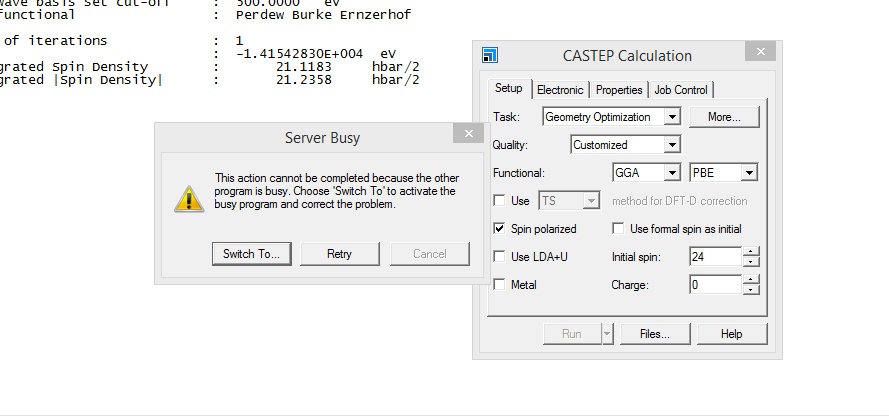The width and height of the screenshot is (889, 417).
Task: Click the Cancel button in Server Busy dialog
Action: click(430, 254)
